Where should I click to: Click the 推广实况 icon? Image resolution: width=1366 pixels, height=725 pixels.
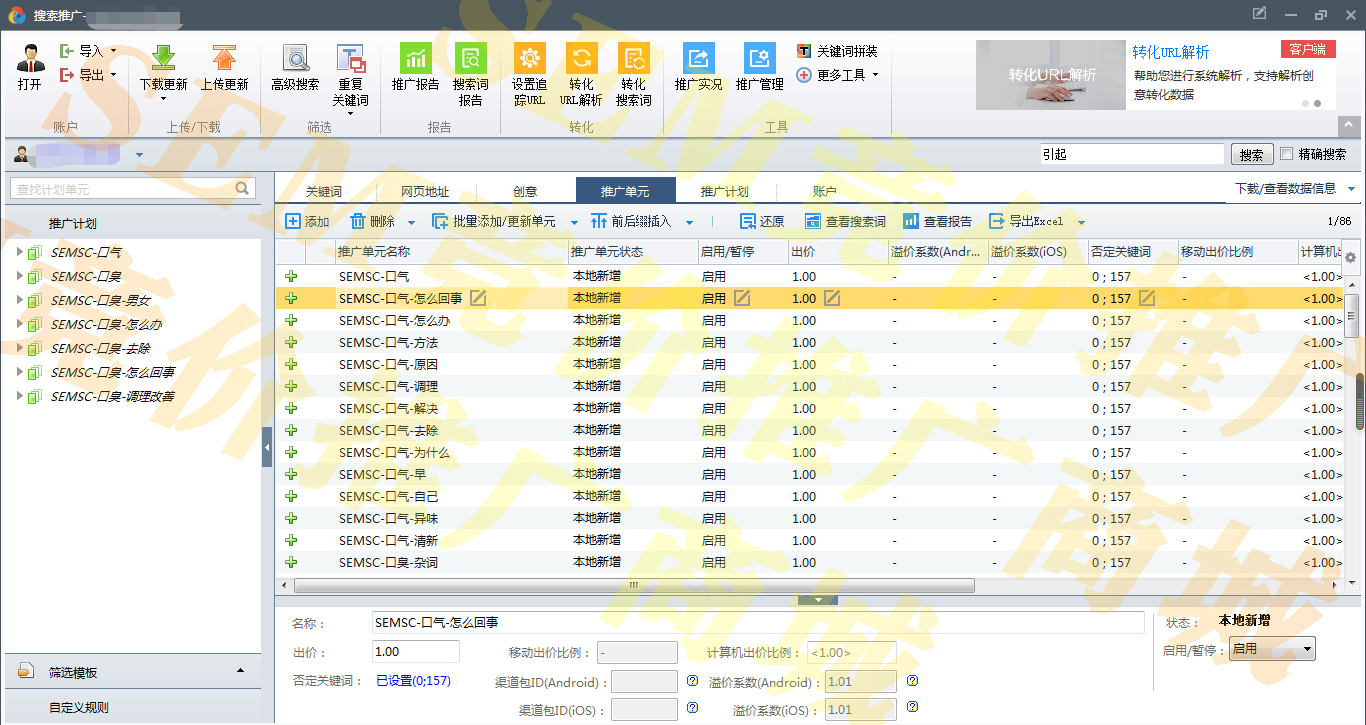pos(698,59)
